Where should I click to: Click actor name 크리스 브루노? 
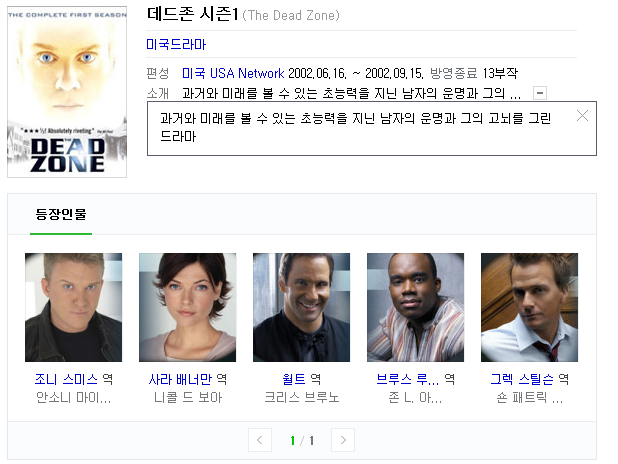pos(302,397)
